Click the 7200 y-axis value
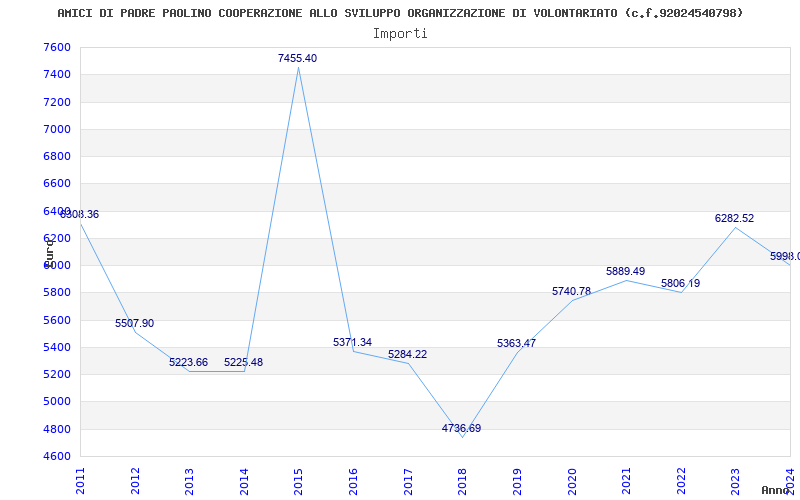This screenshot has height=500, width=800. tap(57, 102)
